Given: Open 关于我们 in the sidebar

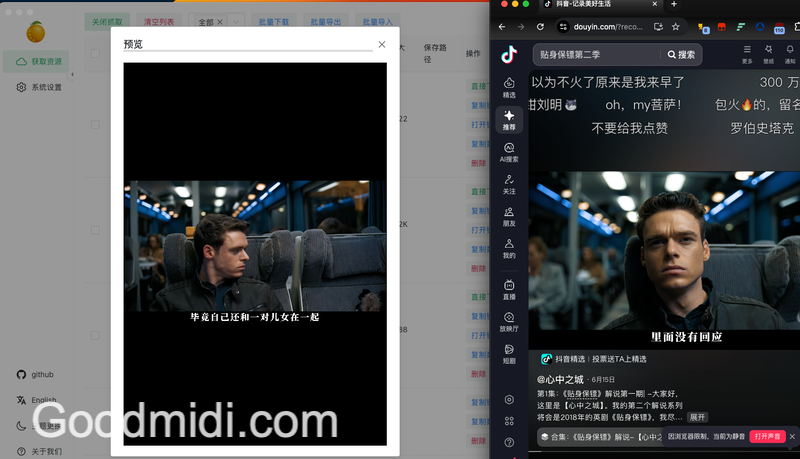Looking at the screenshot, I should (x=39, y=451).
